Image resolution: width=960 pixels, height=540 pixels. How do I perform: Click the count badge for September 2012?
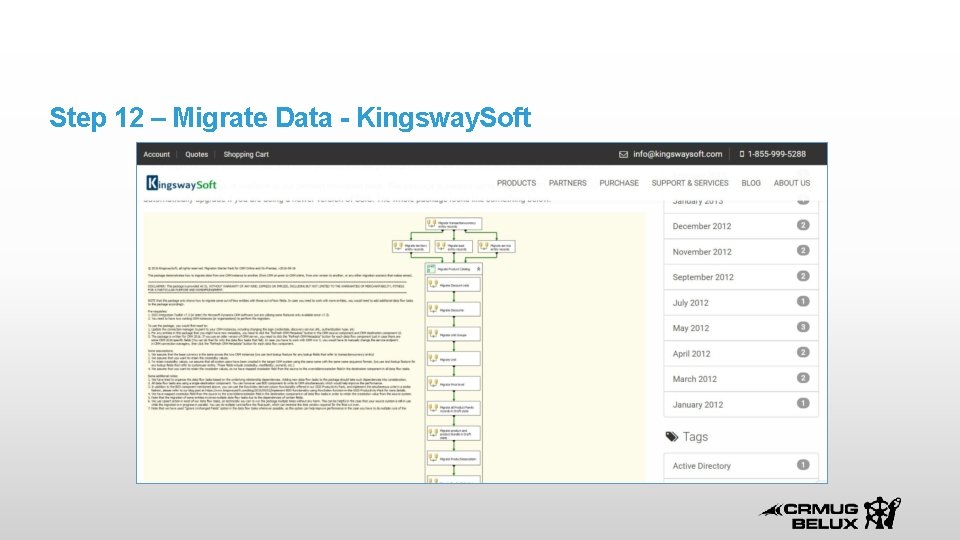[x=803, y=276]
